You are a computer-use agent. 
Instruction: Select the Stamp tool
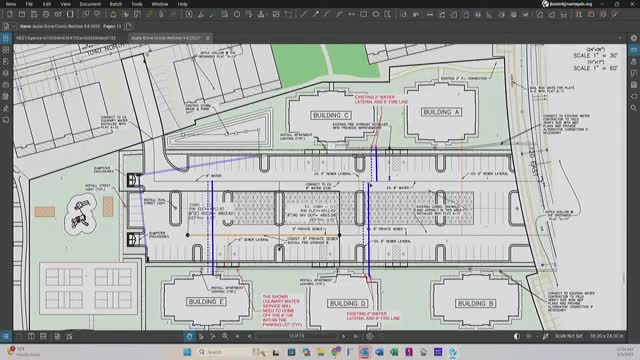point(261,14)
